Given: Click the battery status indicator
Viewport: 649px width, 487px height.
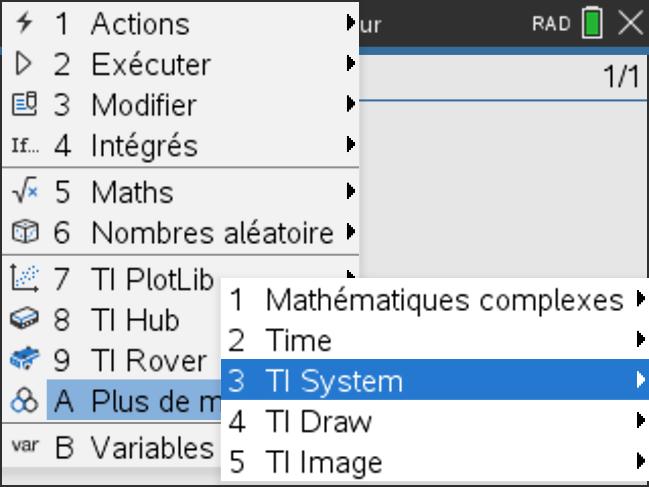Looking at the screenshot, I should click(594, 24).
